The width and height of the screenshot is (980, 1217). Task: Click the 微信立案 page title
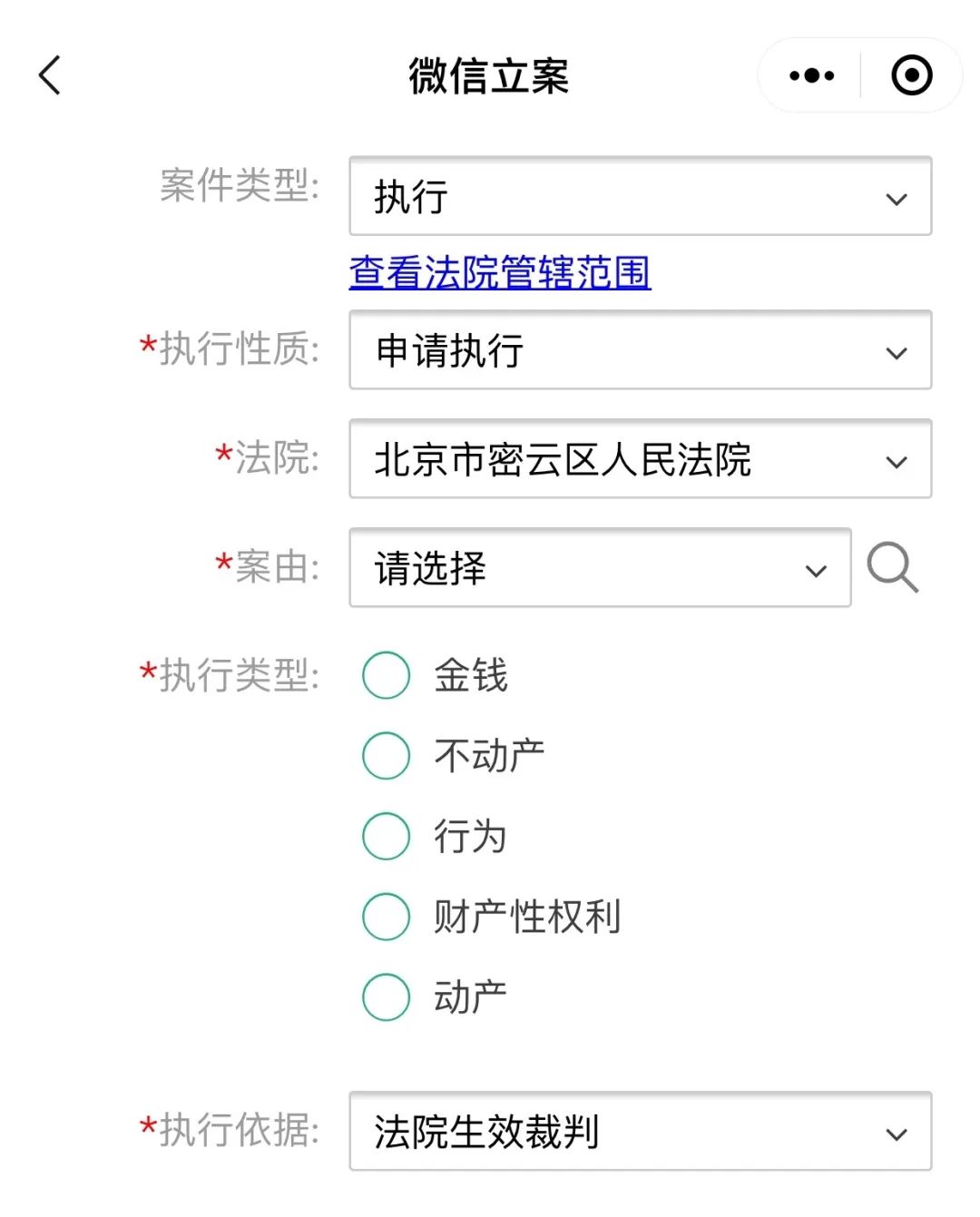point(490,76)
